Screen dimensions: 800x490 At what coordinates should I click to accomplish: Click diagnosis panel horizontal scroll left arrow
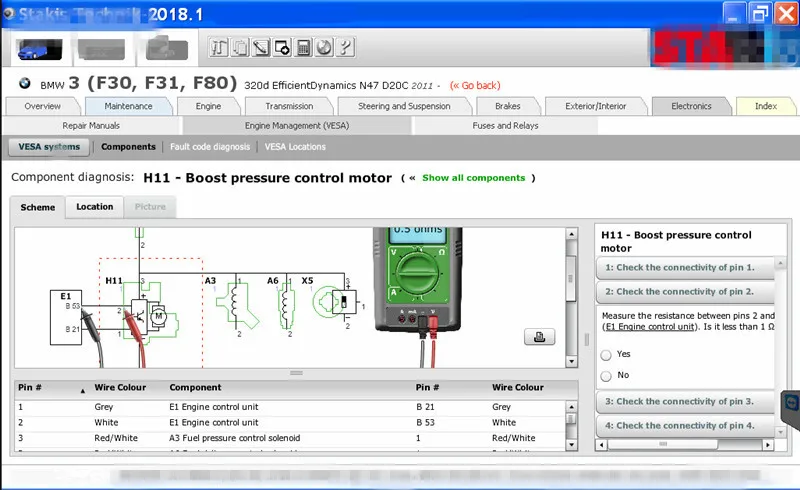(x=602, y=445)
